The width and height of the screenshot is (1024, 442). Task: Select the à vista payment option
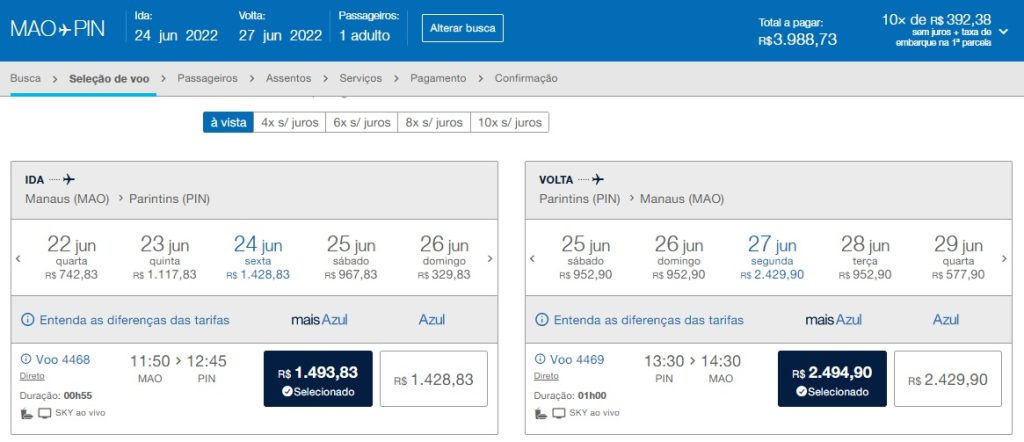tap(228, 122)
